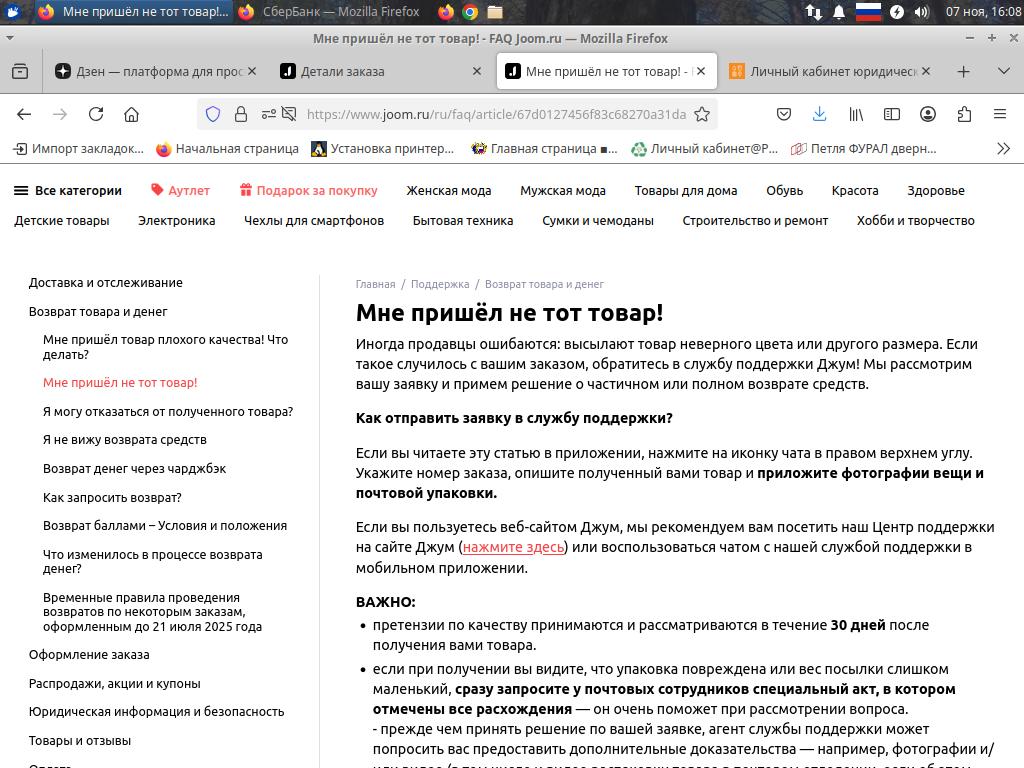Follow the нажмите здесь link
This screenshot has height=768, width=1024.
click(x=513, y=547)
